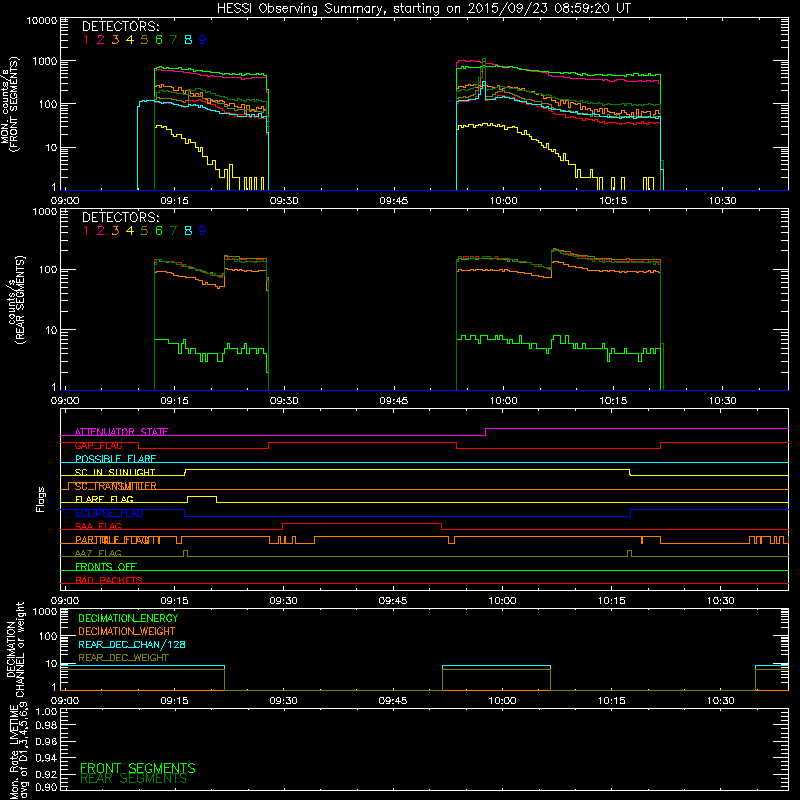Click the DECIMATION_WEIGHT legend entry

pos(127,631)
